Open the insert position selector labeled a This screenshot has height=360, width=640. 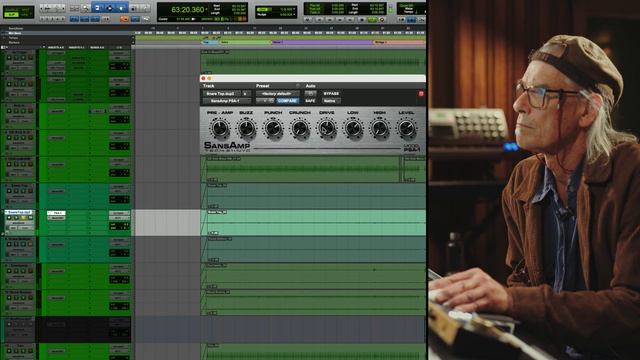[x=245, y=93]
